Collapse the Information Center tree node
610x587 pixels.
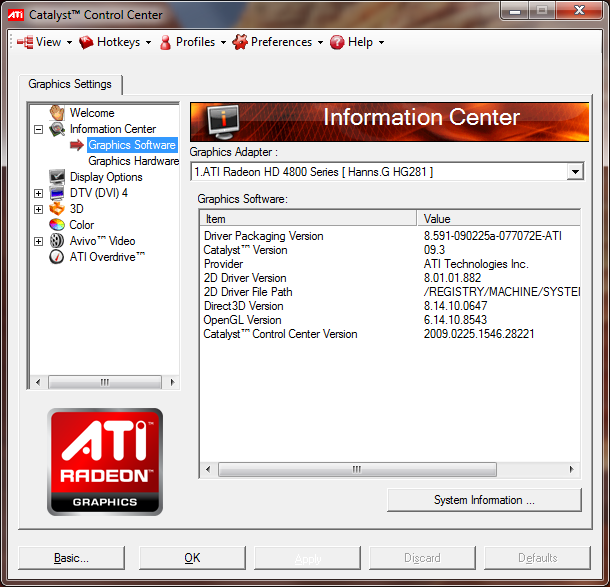pos(38,129)
